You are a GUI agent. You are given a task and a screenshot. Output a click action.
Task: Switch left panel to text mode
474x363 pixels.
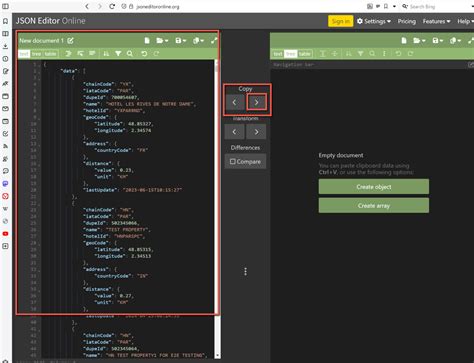pyautogui.click(x=24, y=54)
